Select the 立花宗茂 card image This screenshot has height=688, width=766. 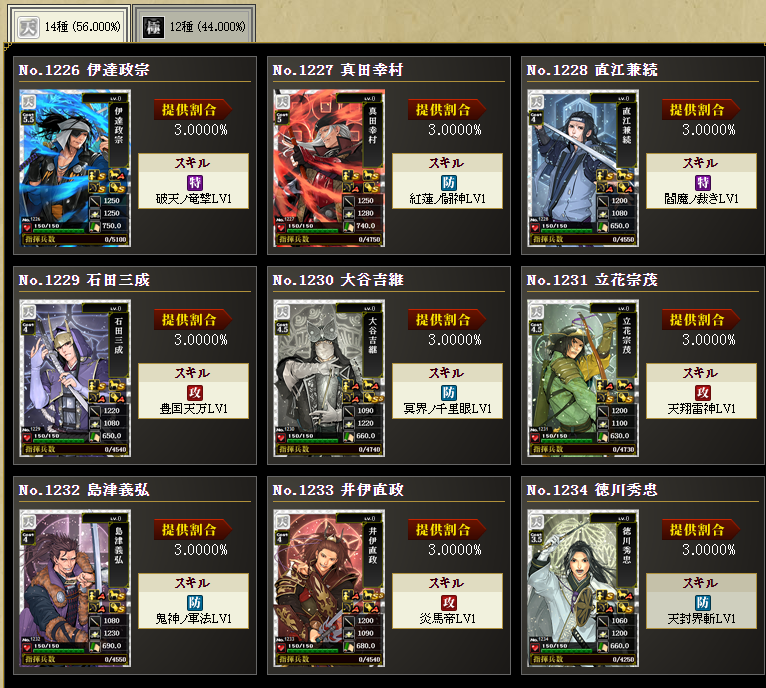point(583,378)
